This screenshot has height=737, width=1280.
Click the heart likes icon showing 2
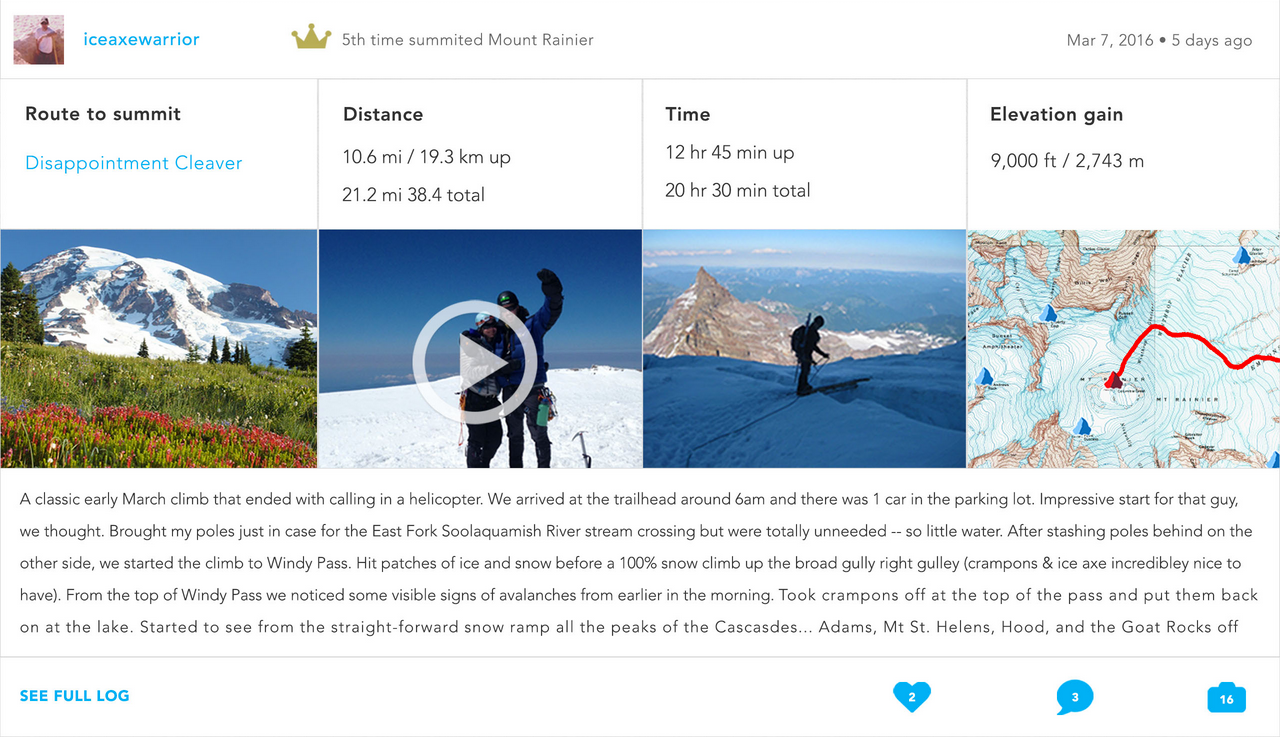(911, 696)
